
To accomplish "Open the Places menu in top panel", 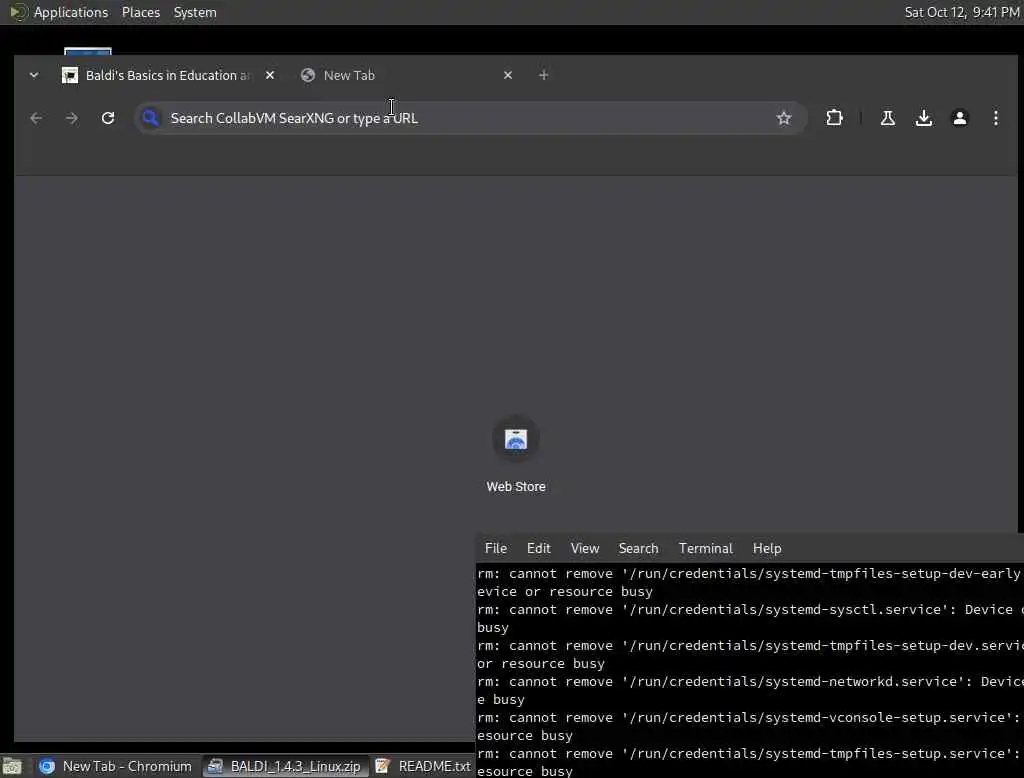I will [x=141, y=12].
